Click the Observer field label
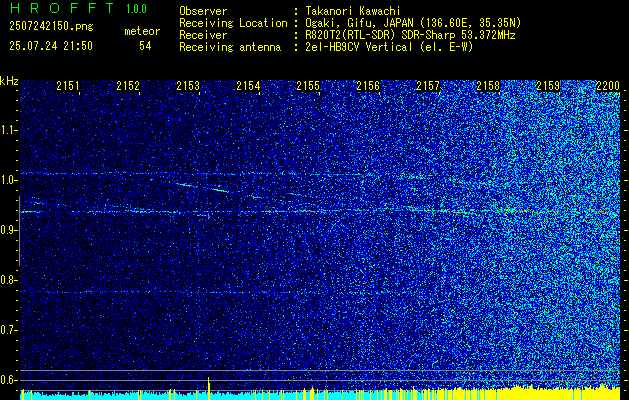The width and height of the screenshot is (629, 400). point(203,11)
